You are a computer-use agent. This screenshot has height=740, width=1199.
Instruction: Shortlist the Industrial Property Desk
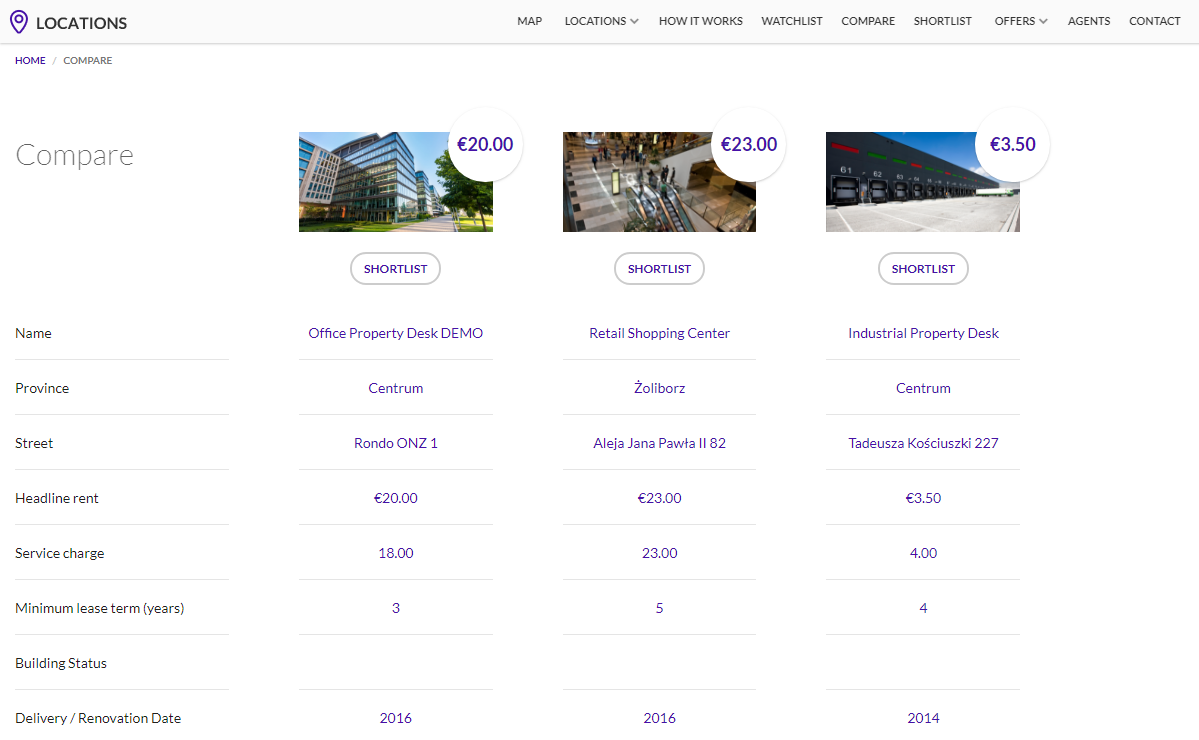(923, 269)
